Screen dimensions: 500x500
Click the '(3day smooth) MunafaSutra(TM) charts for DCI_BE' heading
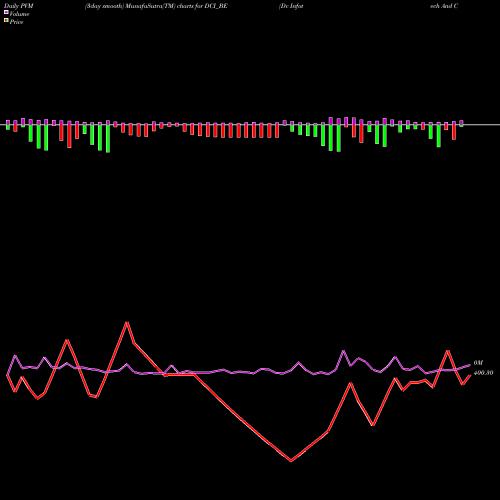click(156, 6)
